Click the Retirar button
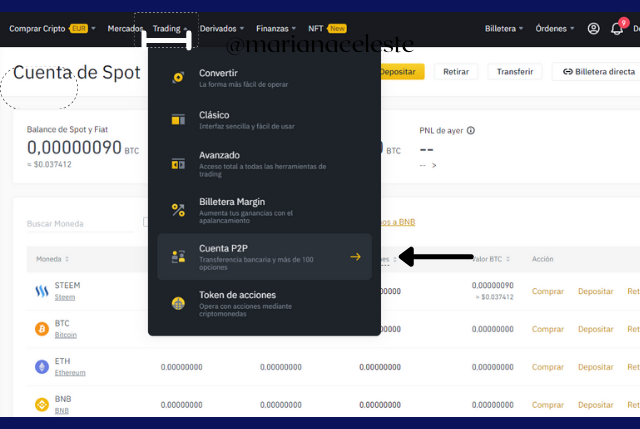The width and height of the screenshot is (640, 429). coord(456,72)
